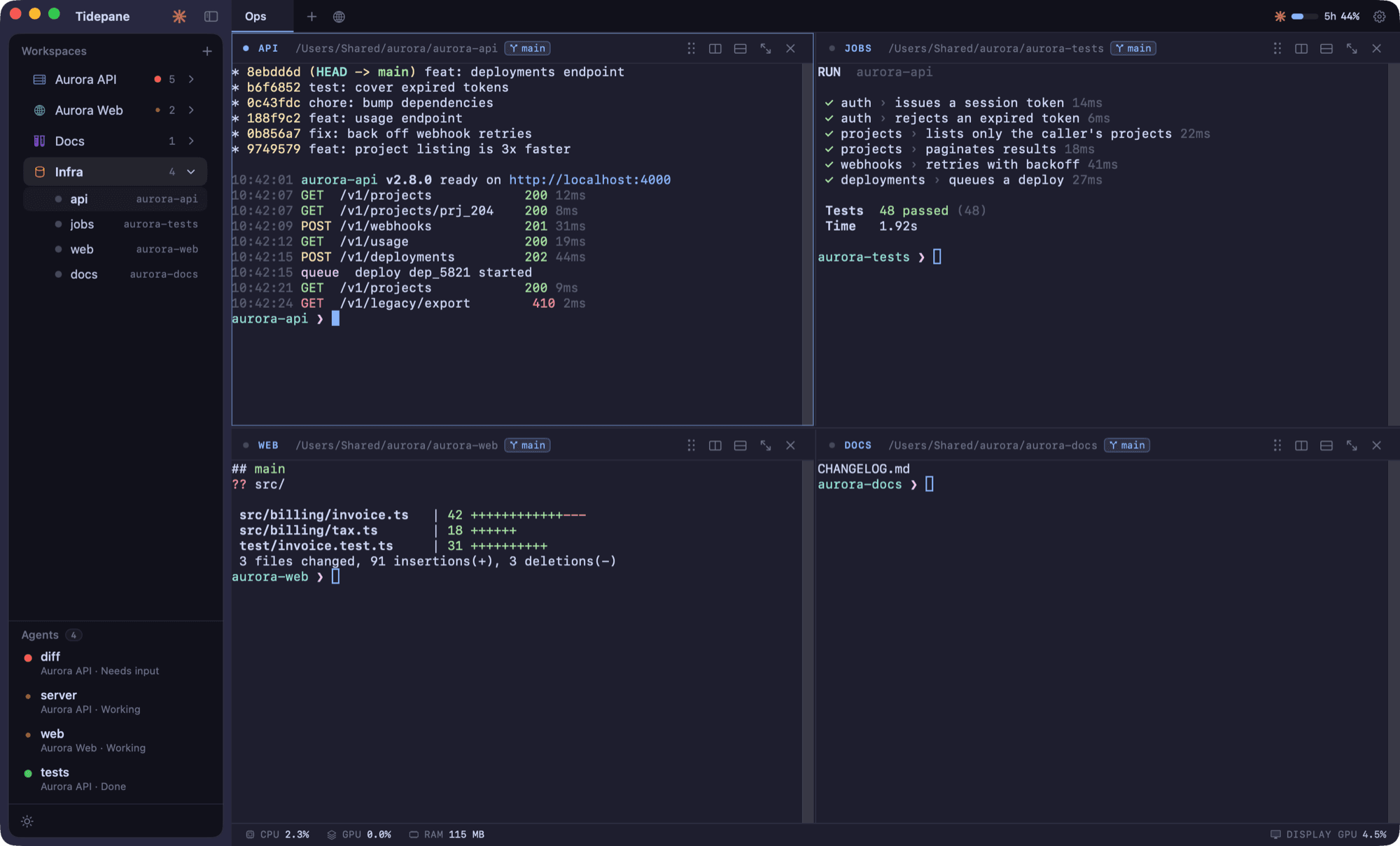Maximize the DOCS pane

(1351, 445)
